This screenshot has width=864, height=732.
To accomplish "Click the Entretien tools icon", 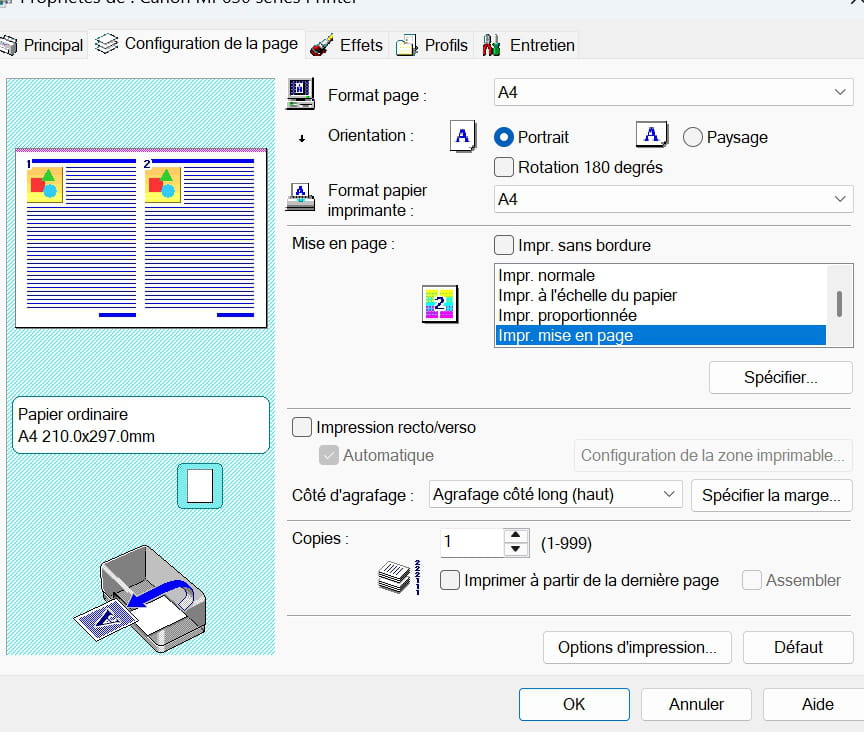I will point(491,45).
